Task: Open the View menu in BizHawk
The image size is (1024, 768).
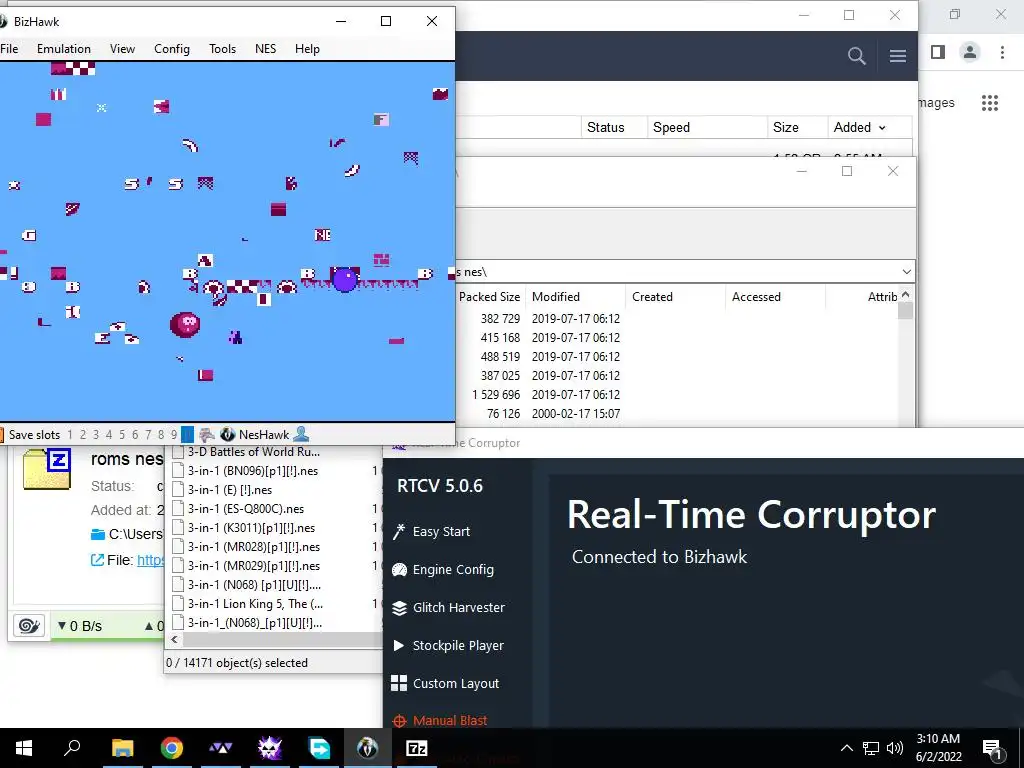Action: click(122, 49)
